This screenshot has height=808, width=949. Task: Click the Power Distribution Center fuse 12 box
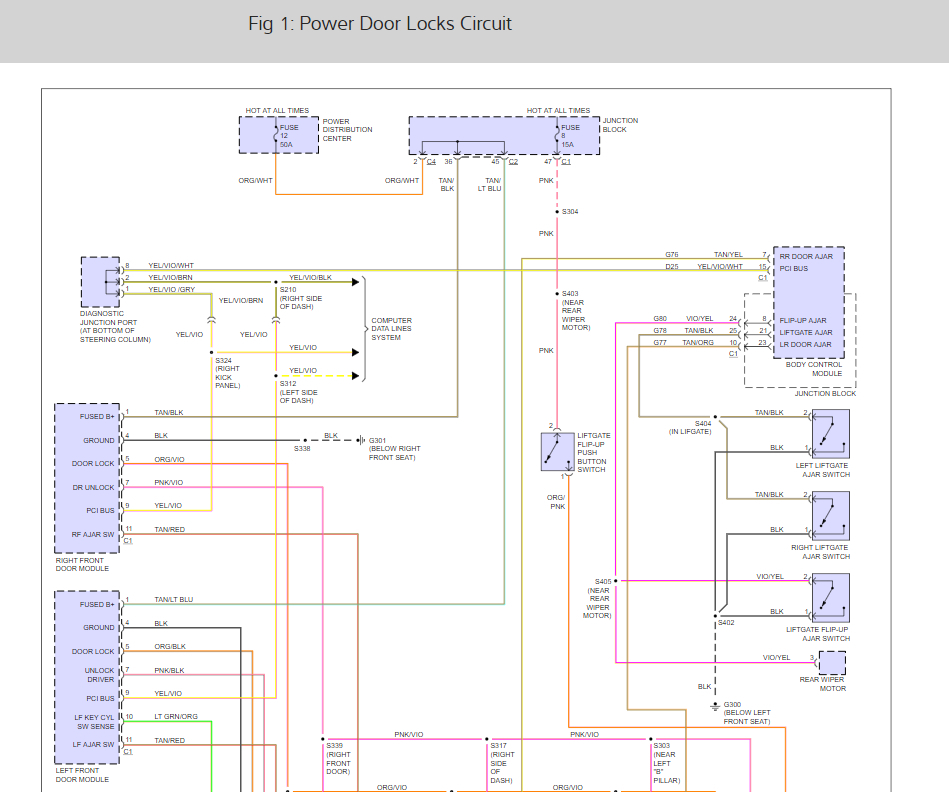pos(278,135)
